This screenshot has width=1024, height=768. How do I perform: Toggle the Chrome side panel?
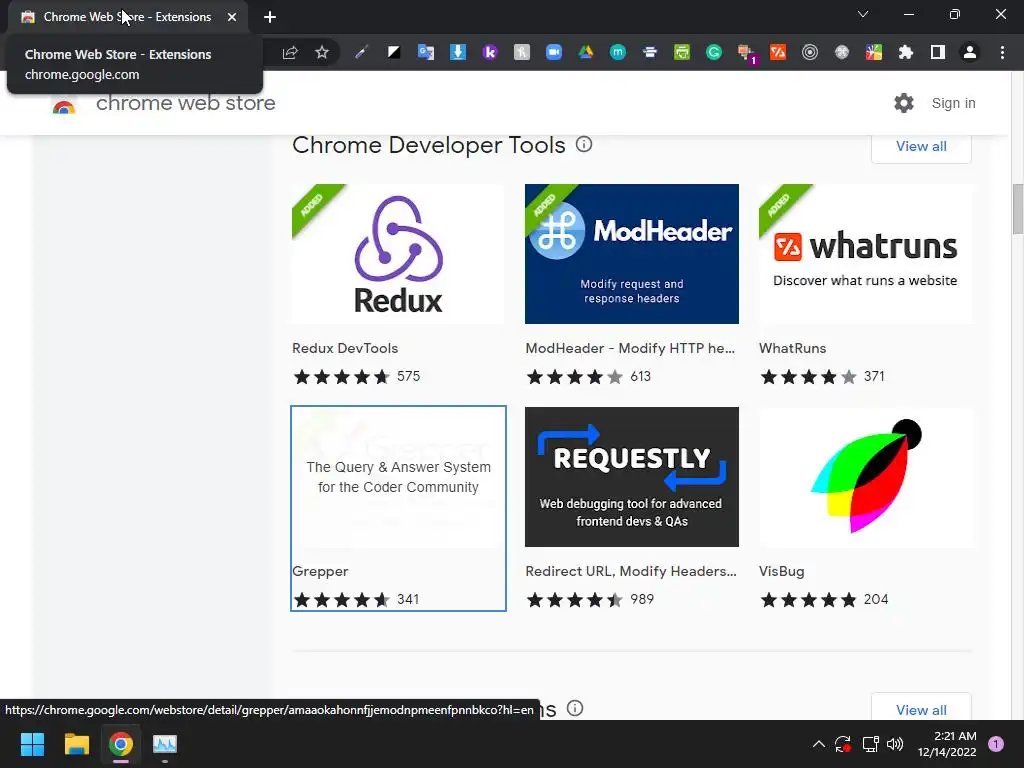pos(938,53)
